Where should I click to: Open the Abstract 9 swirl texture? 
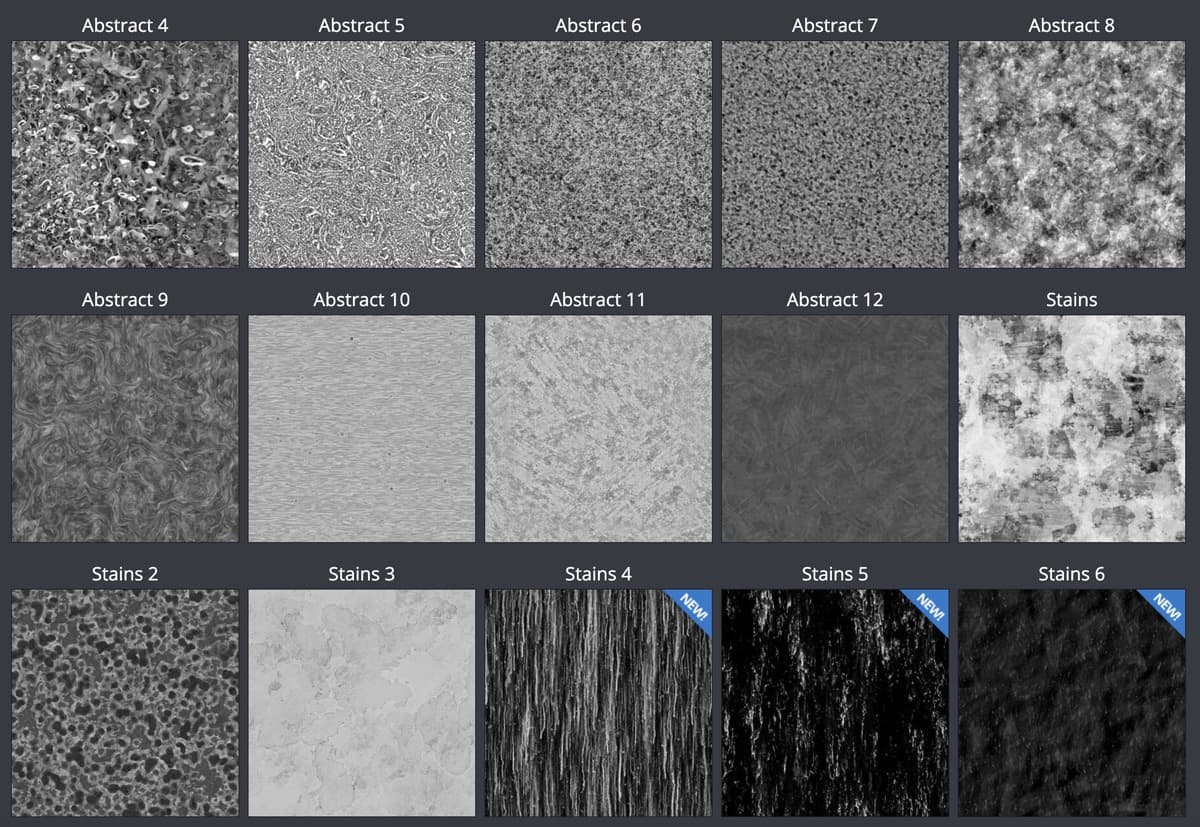125,429
